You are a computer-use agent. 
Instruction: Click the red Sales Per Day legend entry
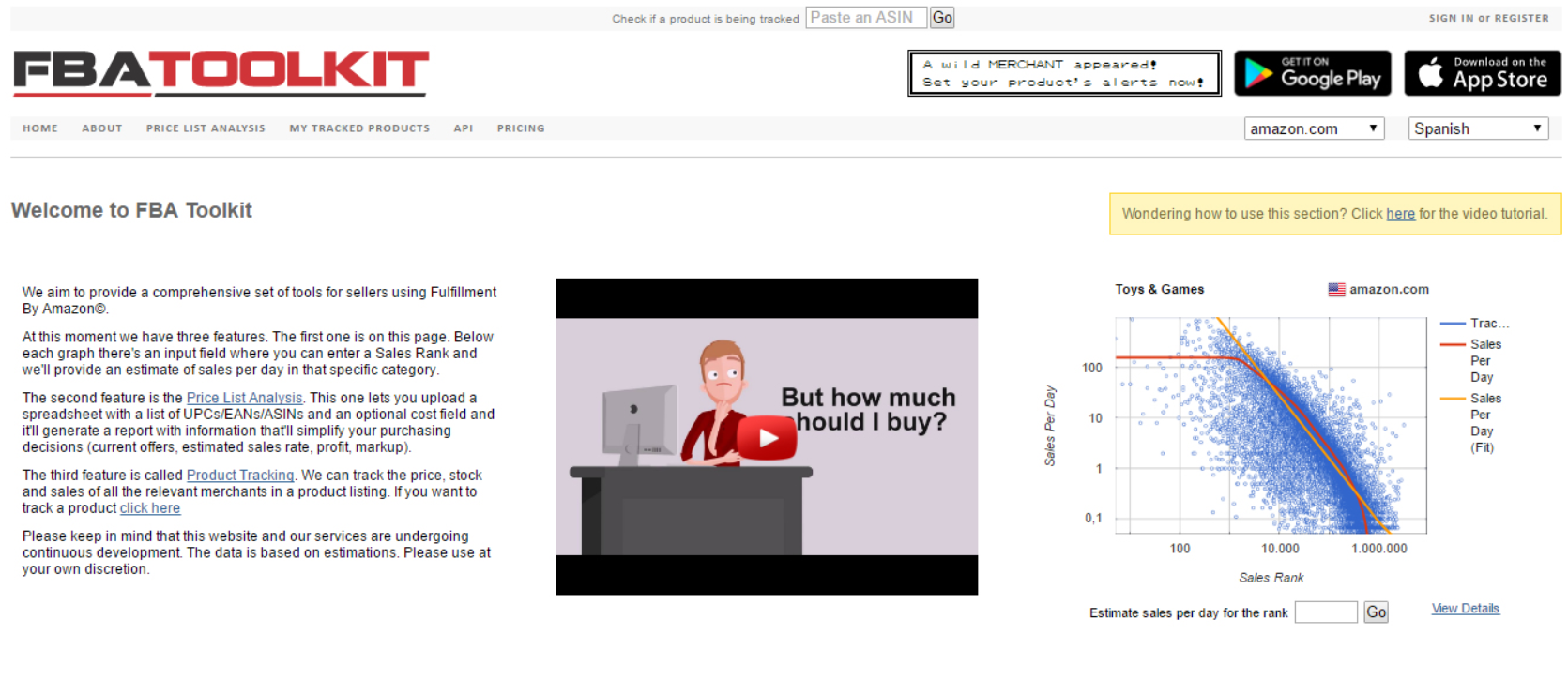click(x=1471, y=360)
